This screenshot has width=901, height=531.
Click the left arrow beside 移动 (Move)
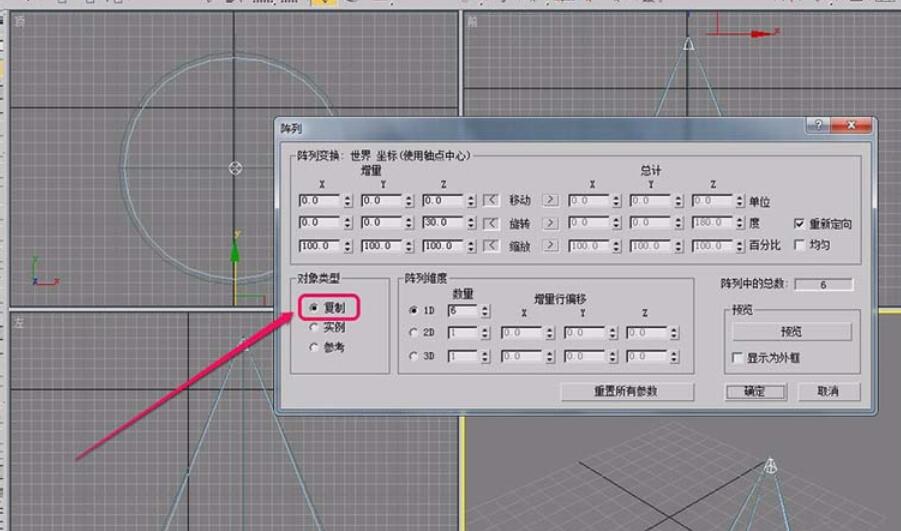[x=491, y=200]
